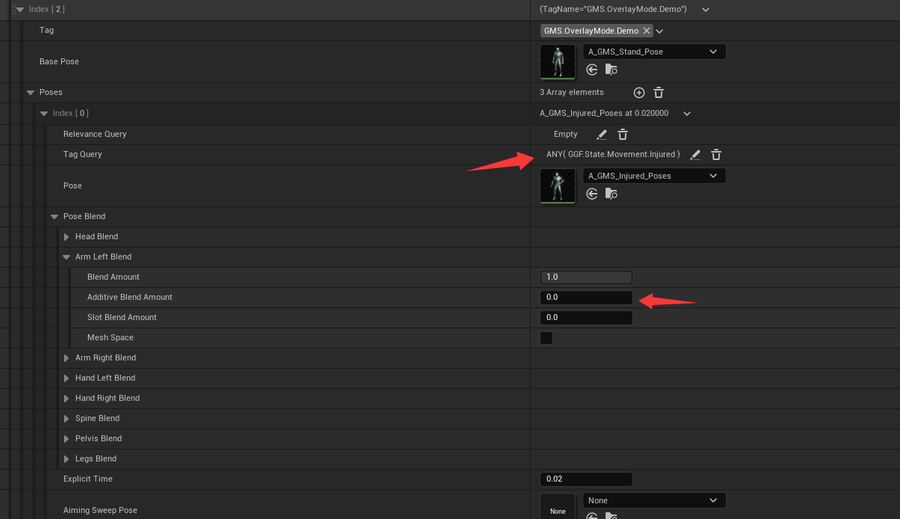Screen dimensions: 900x519
Task: Expand Arm Right Blend
Action: pyautogui.click(x=66, y=358)
